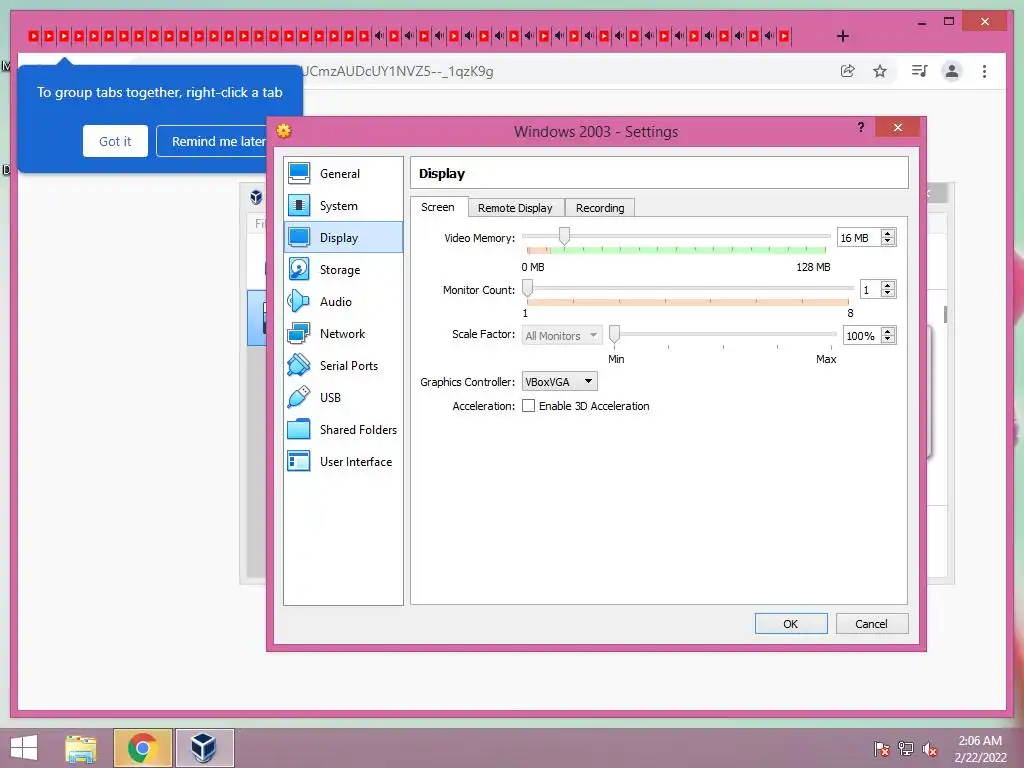Open Chrome three-dot menu
Viewport: 1024px width, 768px height.
(x=984, y=71)
